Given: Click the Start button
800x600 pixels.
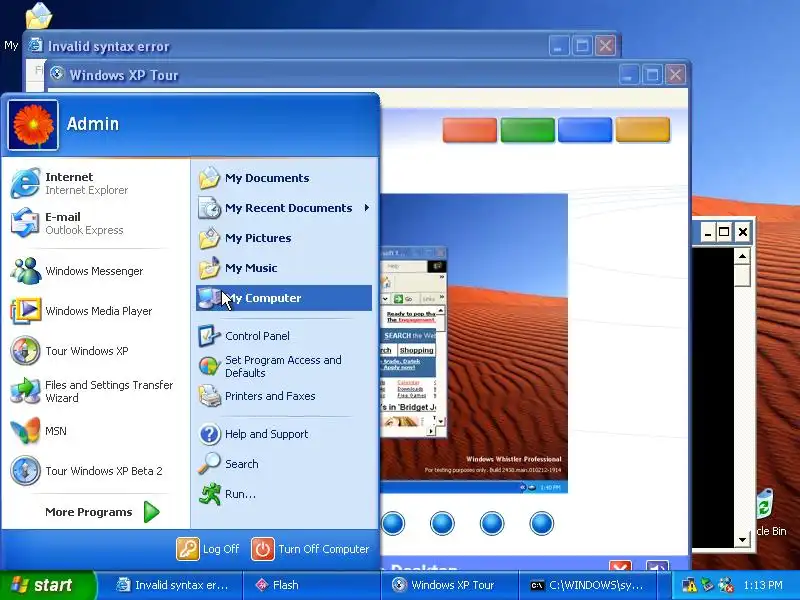Looking at the screenshot, I should [47, 585].
